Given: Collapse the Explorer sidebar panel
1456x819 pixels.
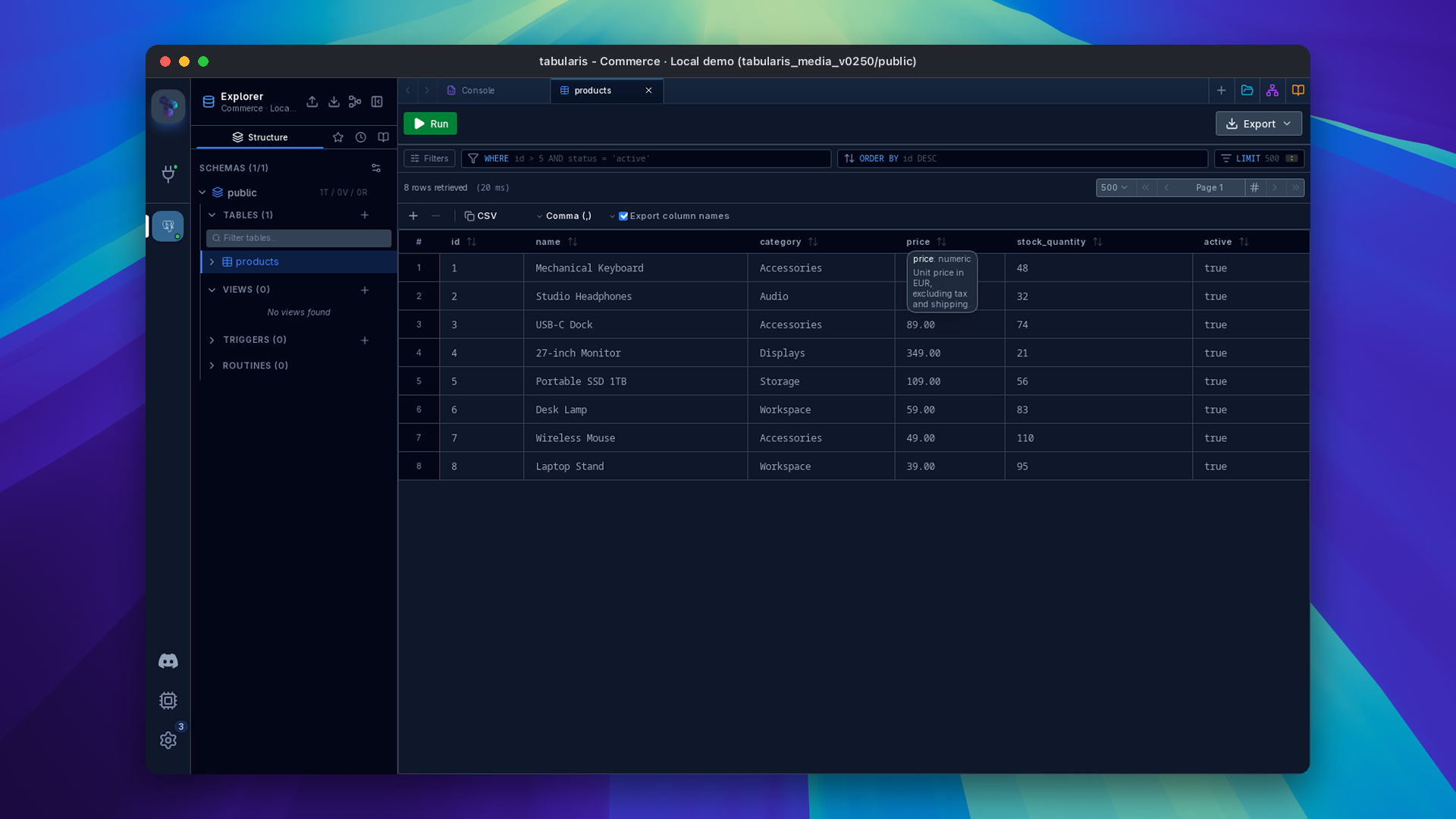Looking at the screenshot, I should click(x=377, y=102).
